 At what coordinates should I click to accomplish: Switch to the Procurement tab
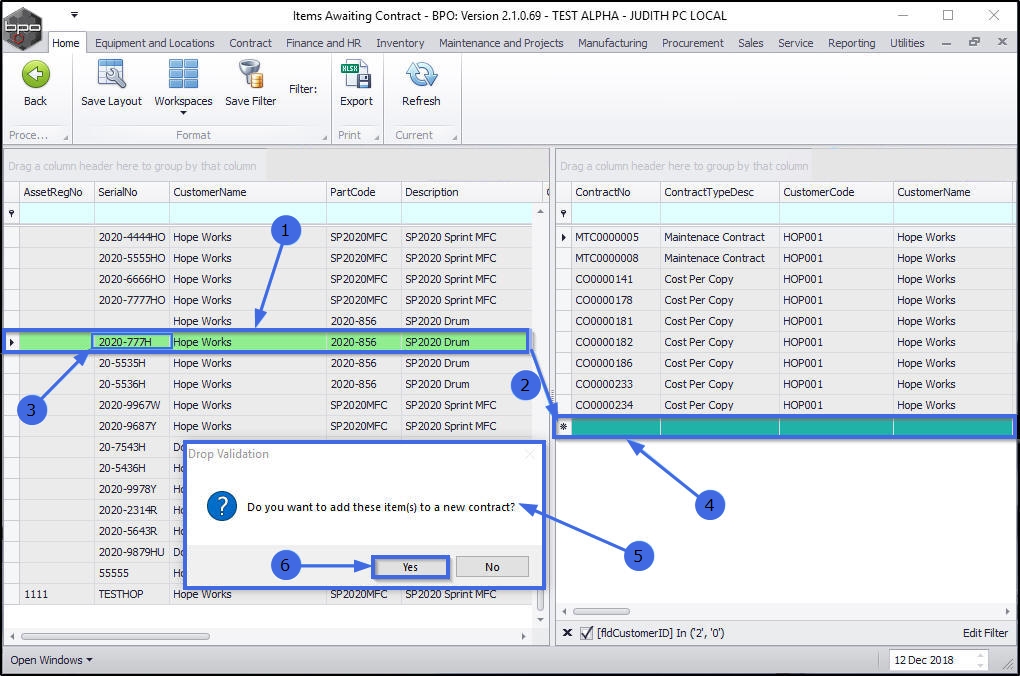(x=692, y=43)
